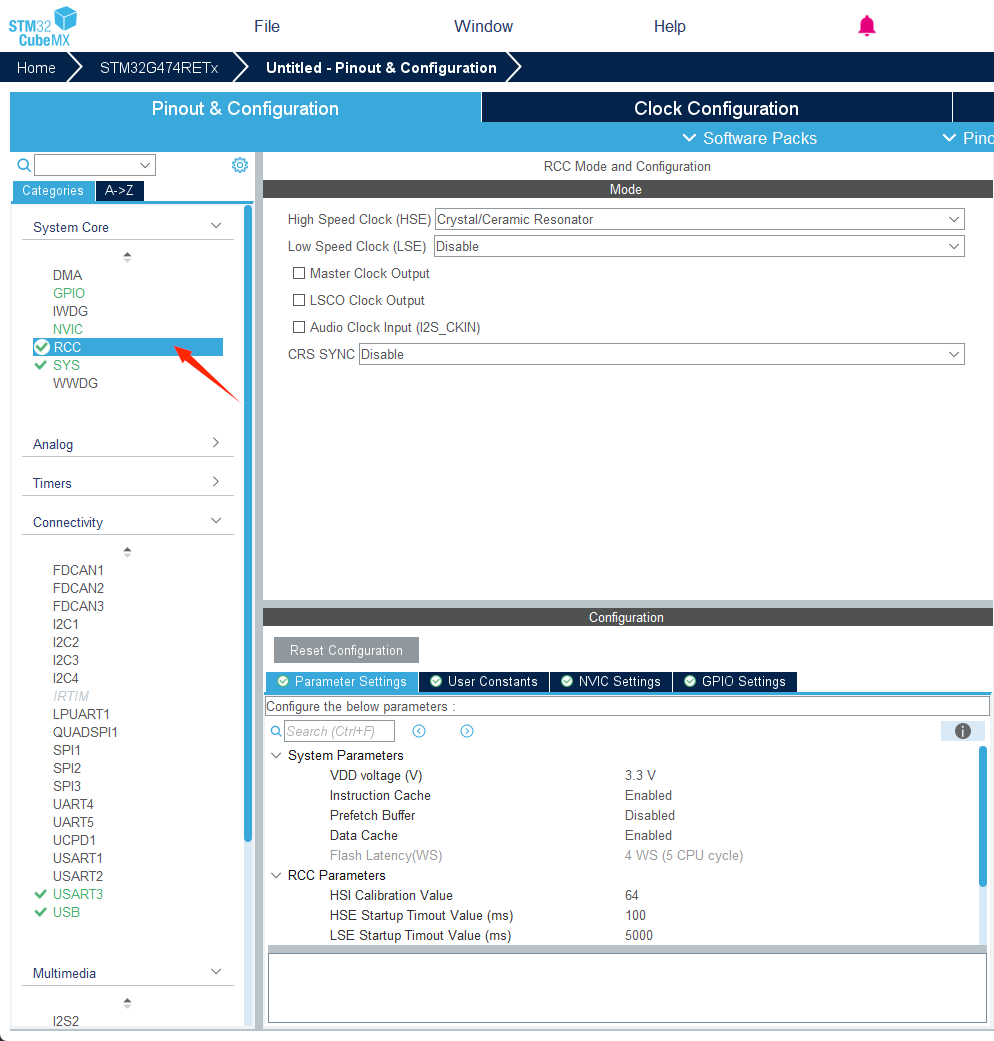The image size is (994, 1041).
Task: Collapse the RCC Parameters group
Action: pyautogui.click(x=276, y=876)
